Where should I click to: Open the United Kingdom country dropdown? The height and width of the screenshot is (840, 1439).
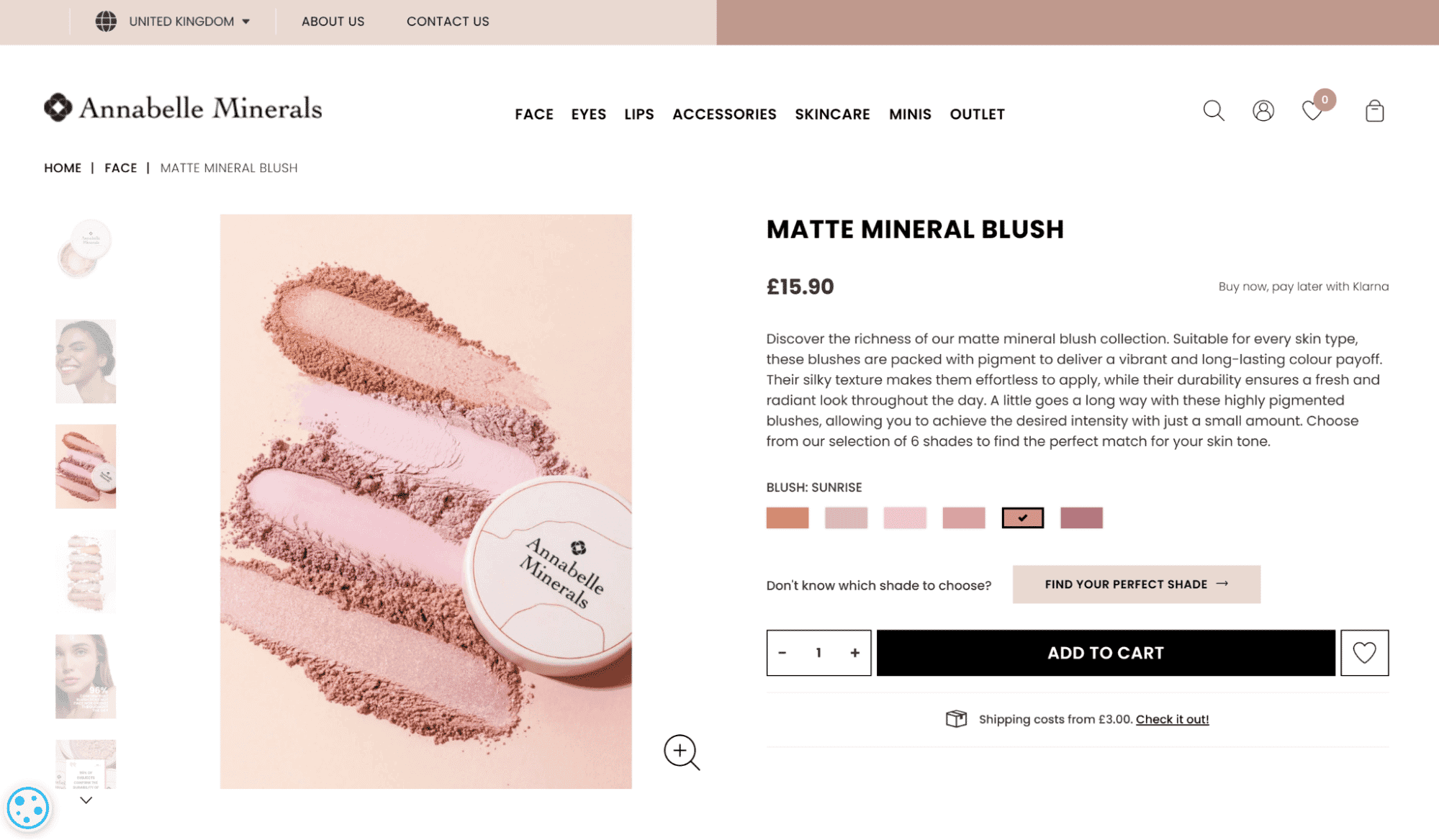tap(174, 22)
